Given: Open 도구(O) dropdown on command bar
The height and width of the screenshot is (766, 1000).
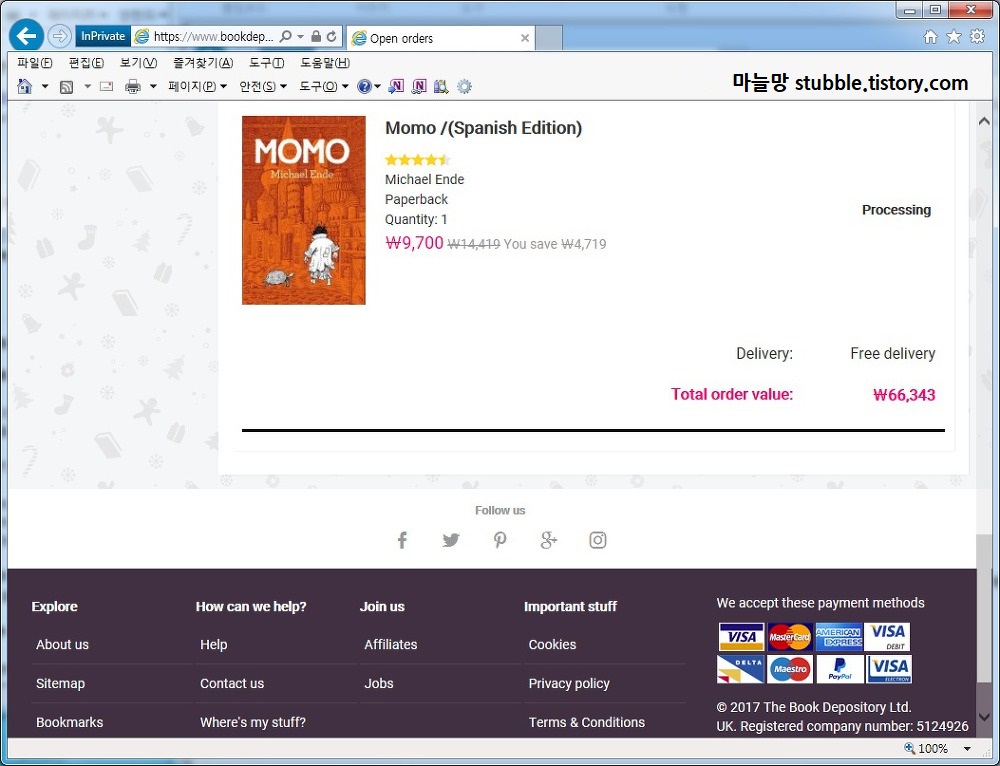Looking at the screenshot, I should point(324,86).
